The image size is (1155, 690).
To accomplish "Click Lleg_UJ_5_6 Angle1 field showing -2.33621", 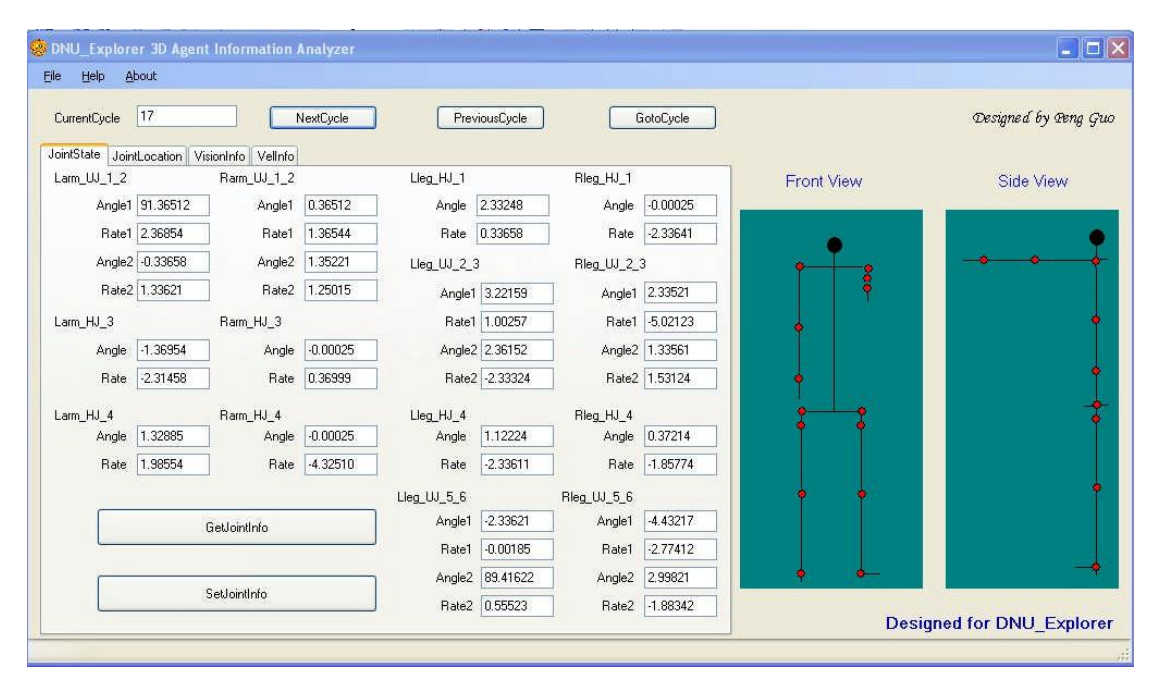I will (517, 521).
